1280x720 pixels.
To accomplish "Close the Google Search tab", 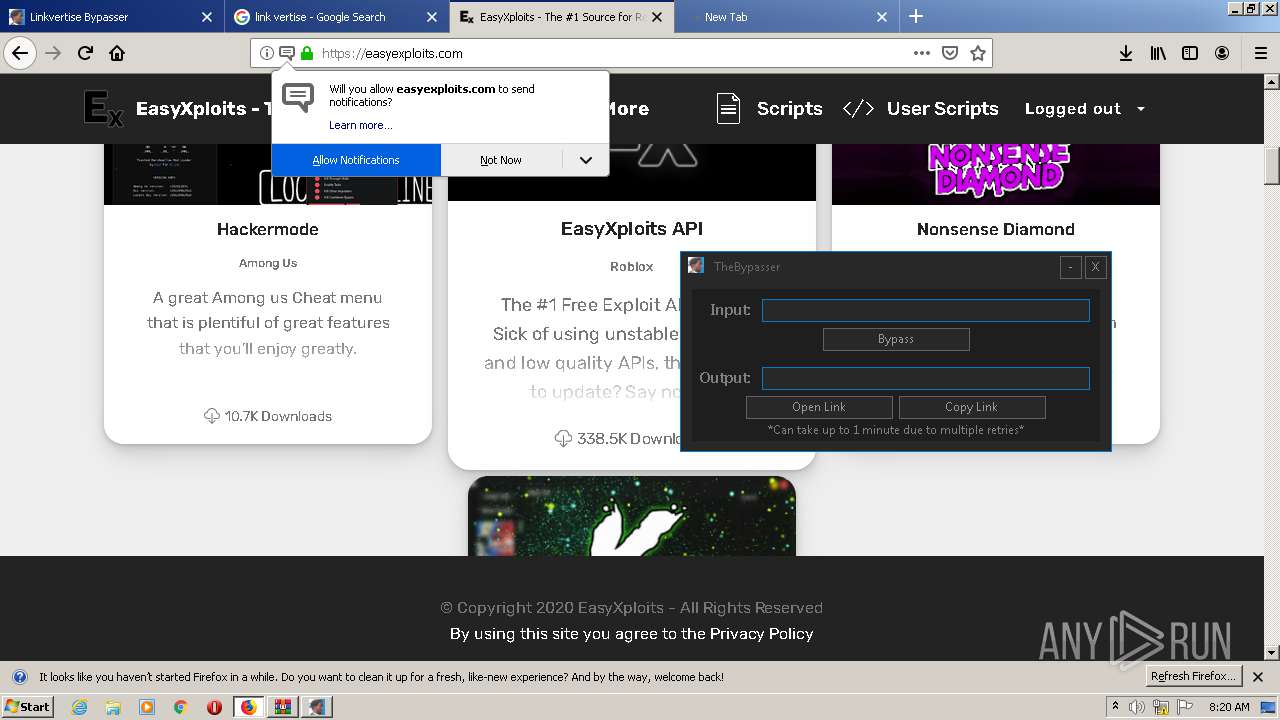I will pos(432,17).
